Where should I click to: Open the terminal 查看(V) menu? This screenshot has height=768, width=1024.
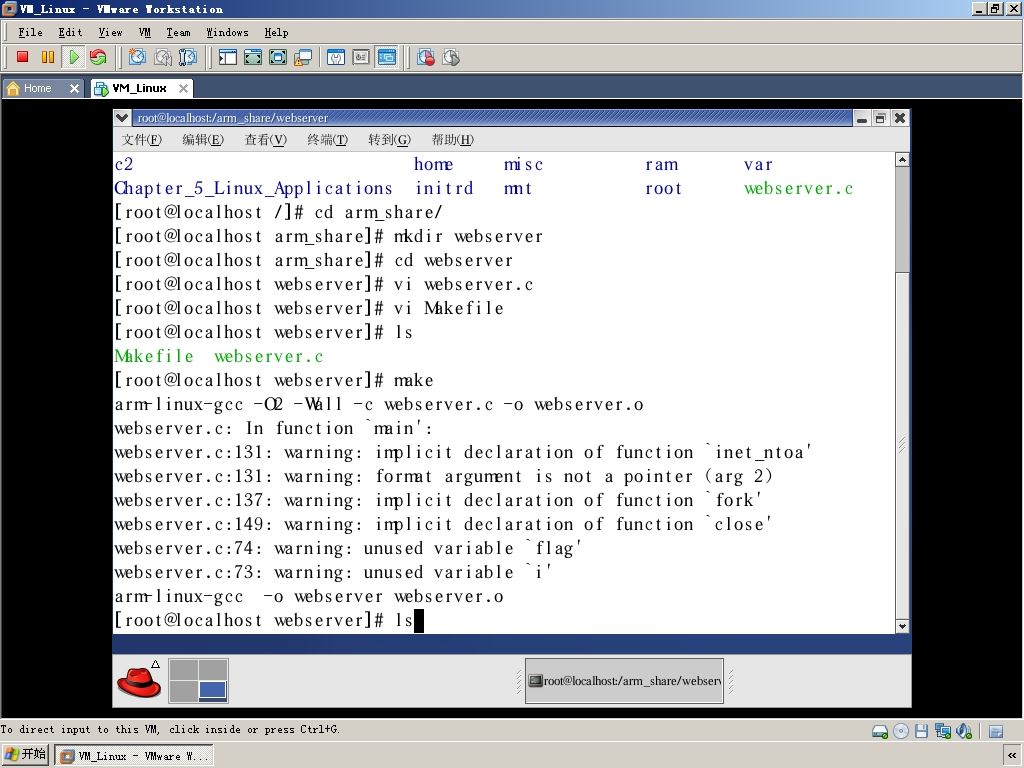266,140
